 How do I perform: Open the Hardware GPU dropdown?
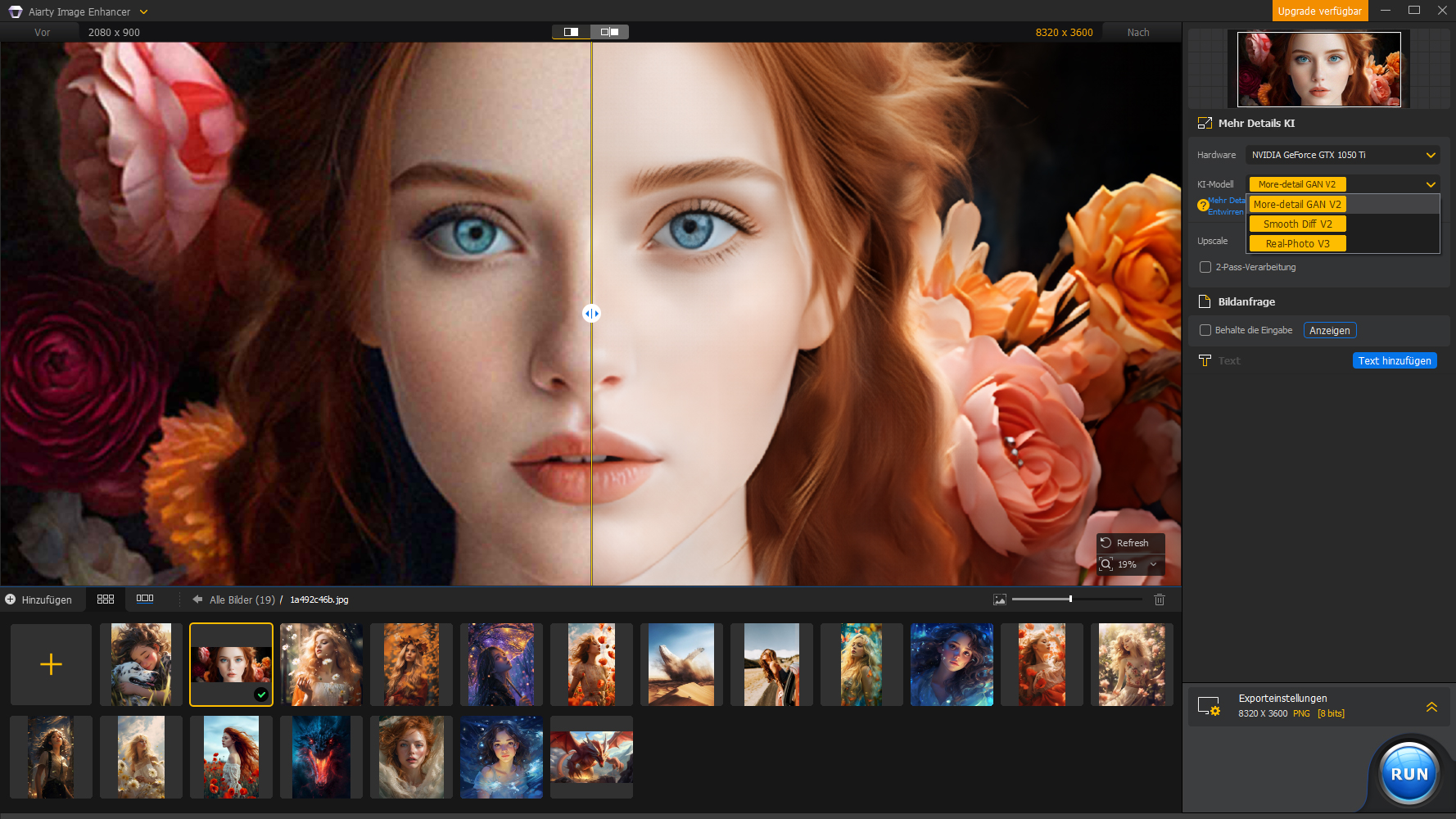pos(1342,155)
